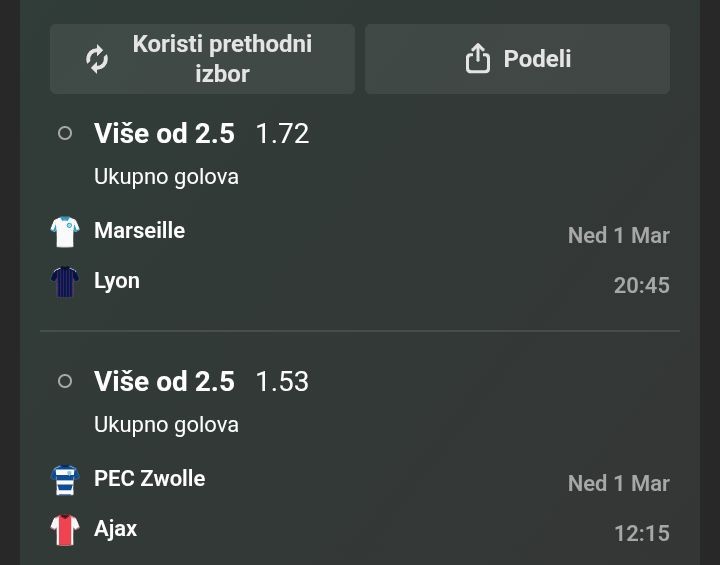Open the Lyon team name
720x565 pixels.
point(117,280)
